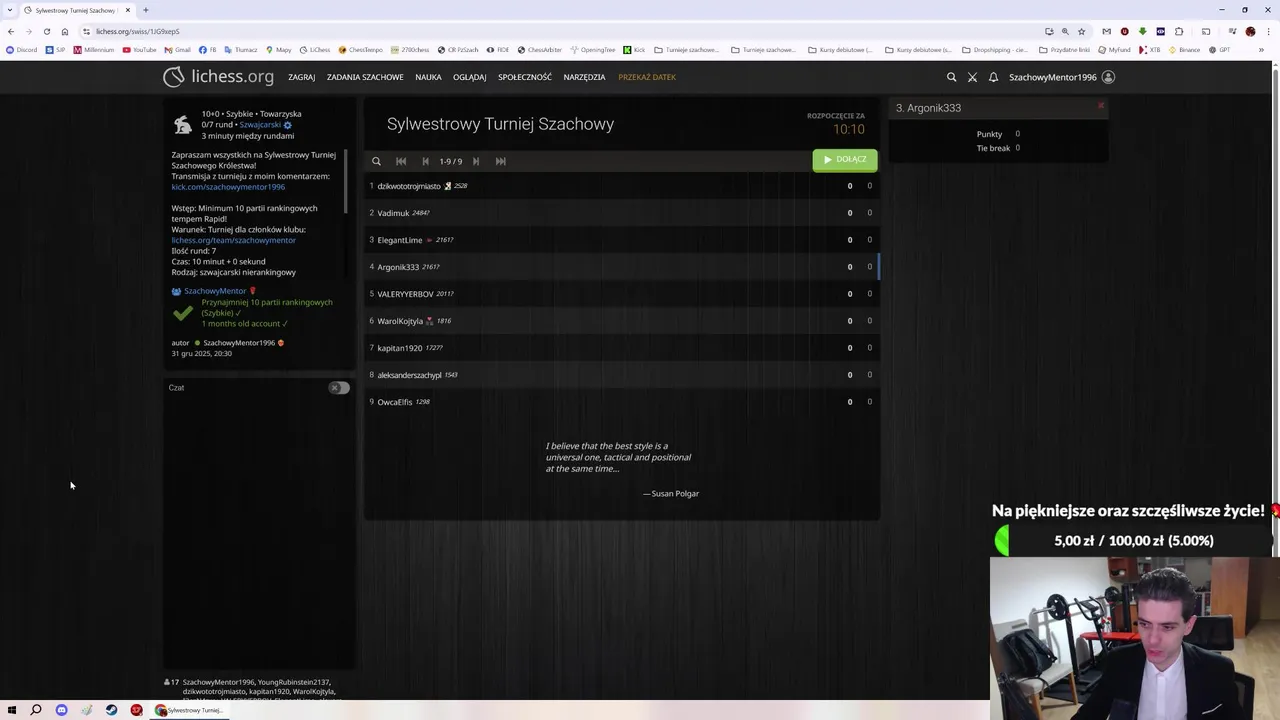The width and height of the screenshot is (1280, 720).
Task: Open Windows taskbar search
Action: (36, 710)
